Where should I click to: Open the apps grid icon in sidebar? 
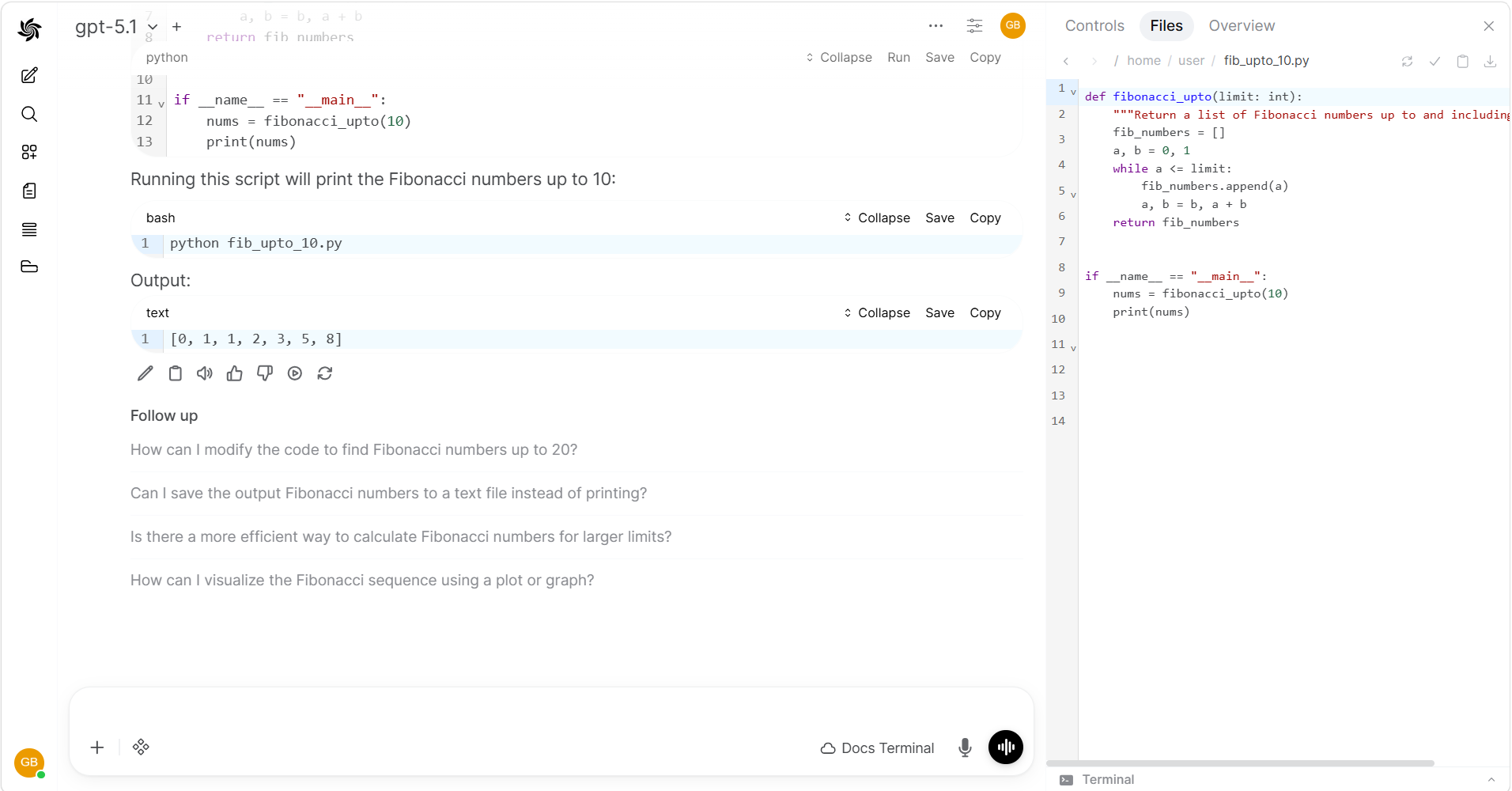tap(29, 152)
